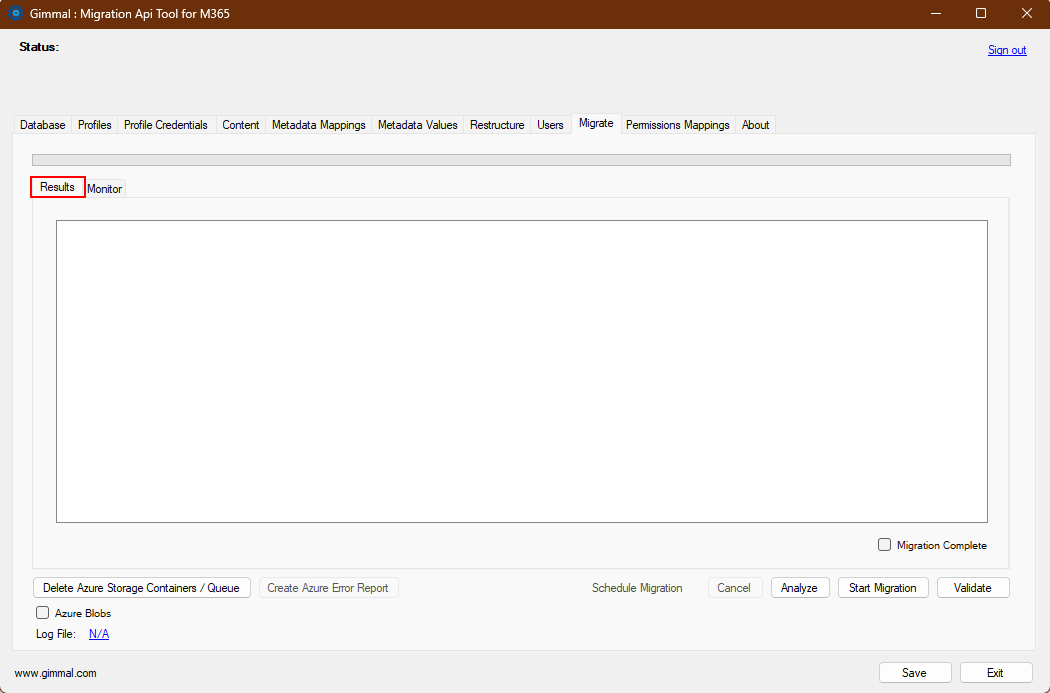The image size is (1050, 693).
Task: Click the Gimmal app icon in the title bar
Action: coord(14,13)
